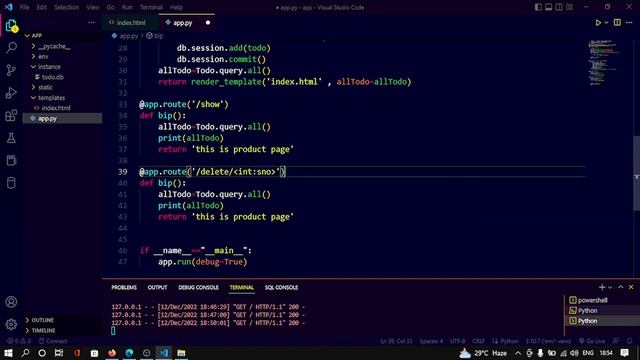Open the Testing flask icon
This screenshot has width=640, height=360.
(11, 138)
